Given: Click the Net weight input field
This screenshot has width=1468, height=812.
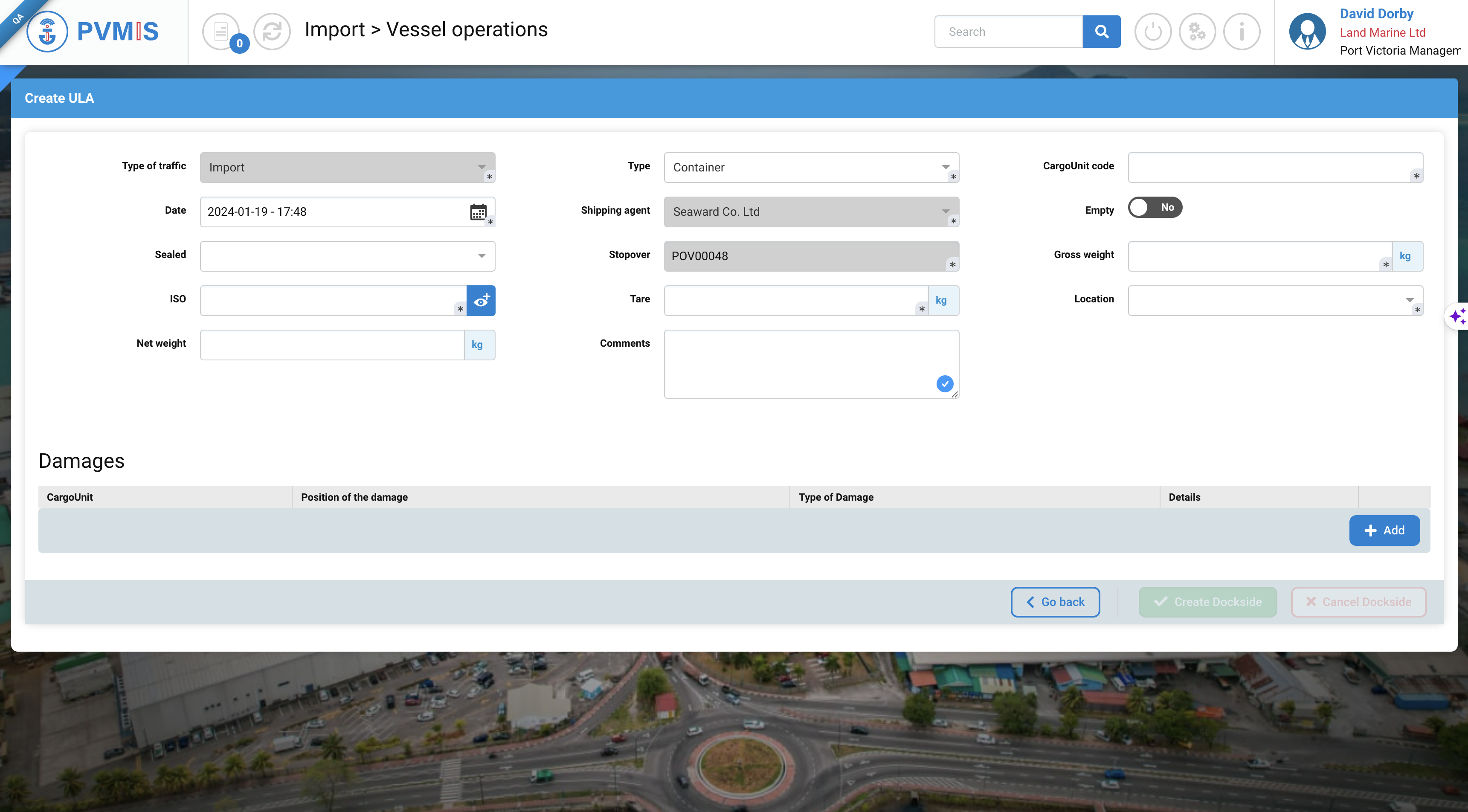Looking at the screenshot, I should pos(332,345).
